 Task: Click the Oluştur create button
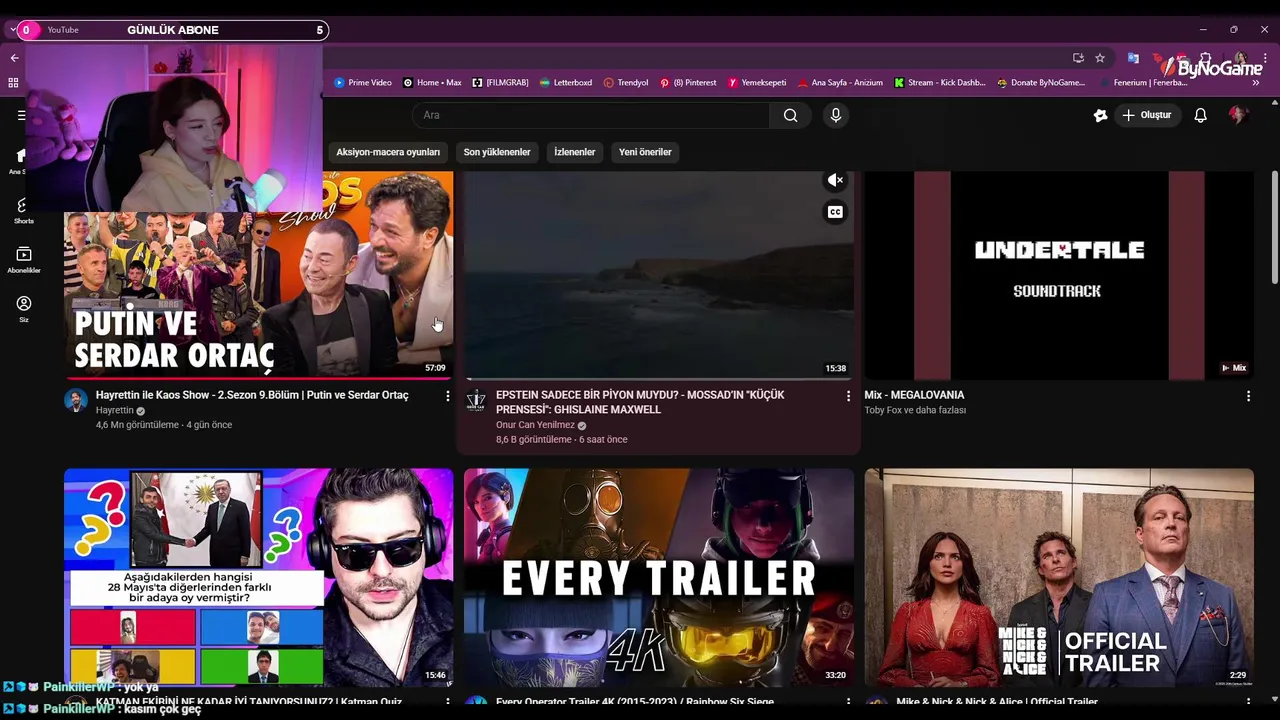point(1146,115)
